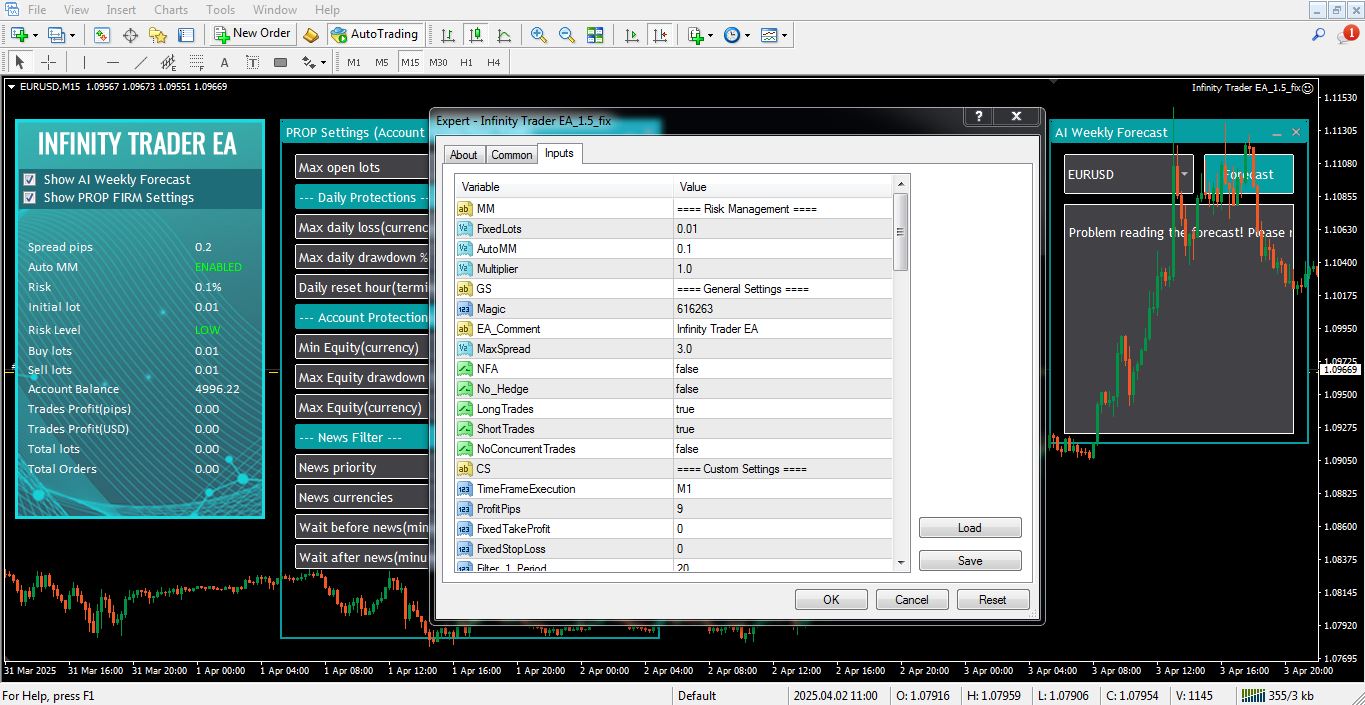Enable the AutoTrading feature
The image size is (1365, 705).
click(375, 33)
